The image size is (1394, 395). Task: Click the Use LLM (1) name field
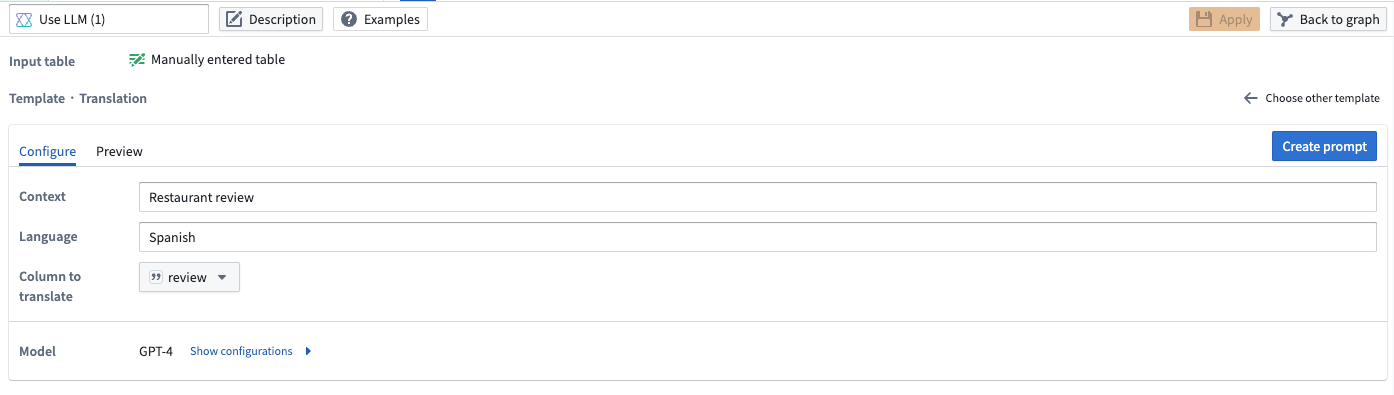[109, 19]
